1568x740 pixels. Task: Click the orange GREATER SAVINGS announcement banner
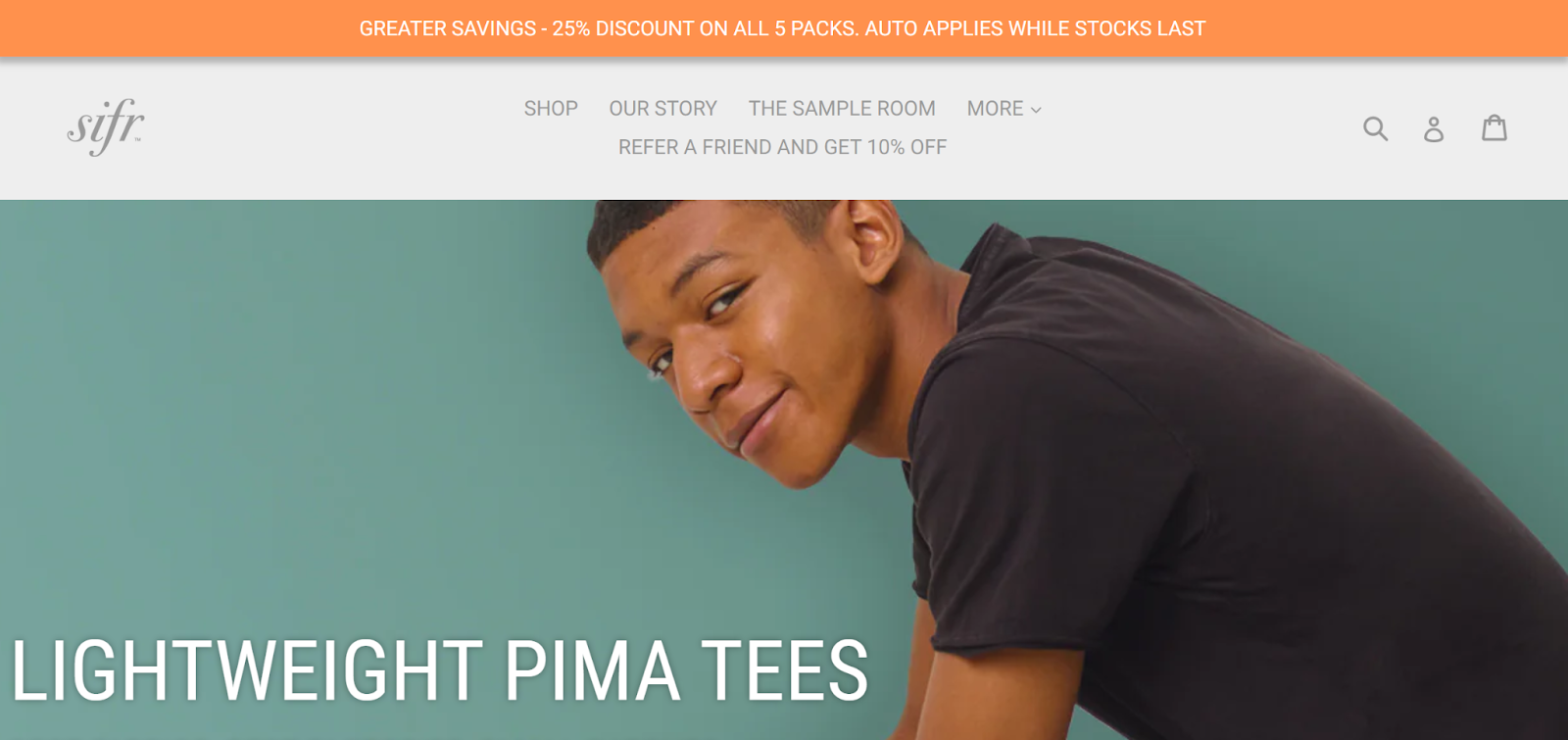pyautogui.click(x=784, y=28)
